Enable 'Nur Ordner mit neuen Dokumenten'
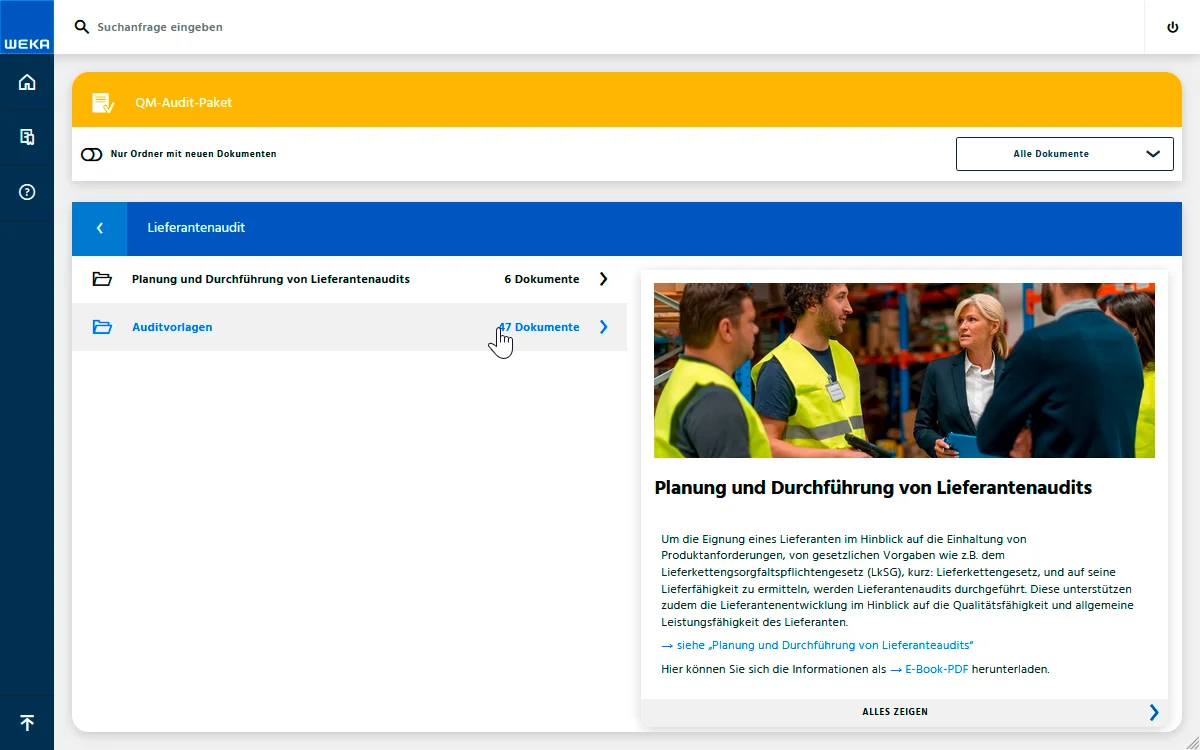Screen dimensions: 1200x750 [91, 154]
